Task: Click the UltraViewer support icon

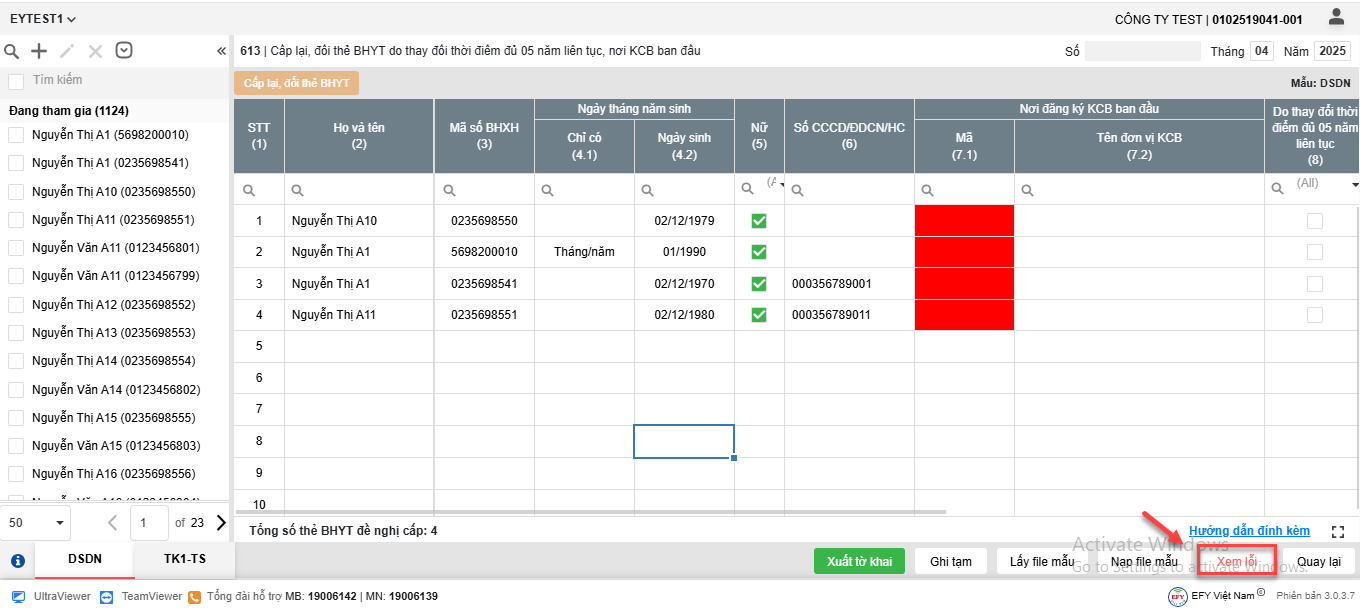Action: click(18, 596)
